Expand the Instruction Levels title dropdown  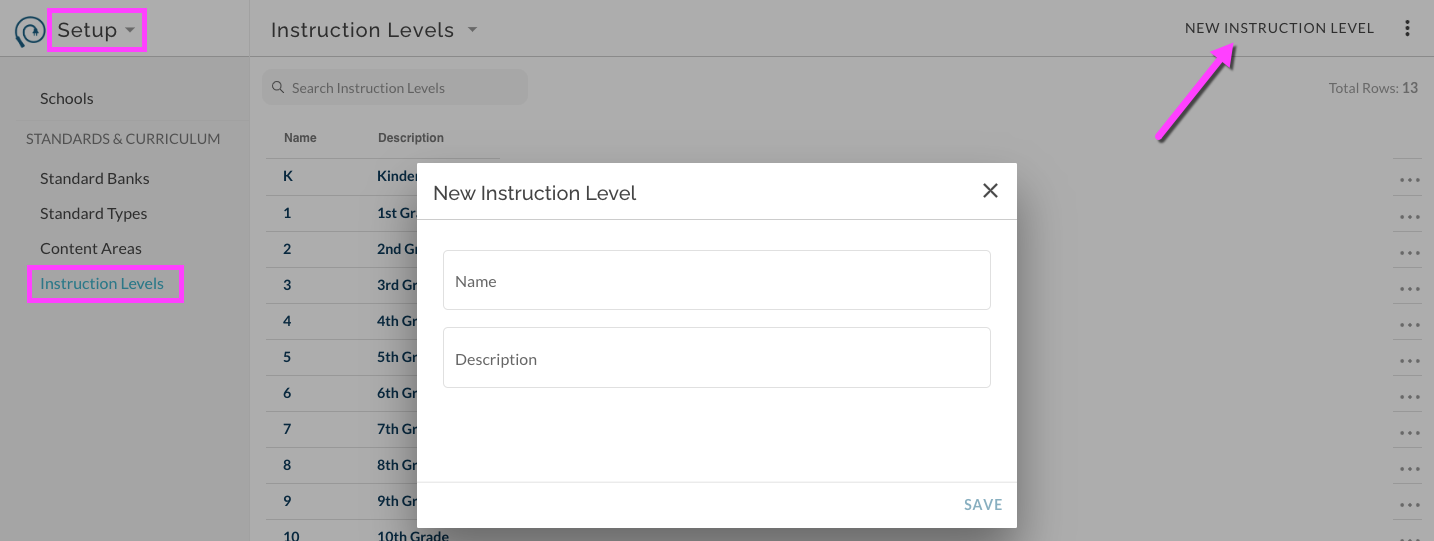click(x=472, y=30)
